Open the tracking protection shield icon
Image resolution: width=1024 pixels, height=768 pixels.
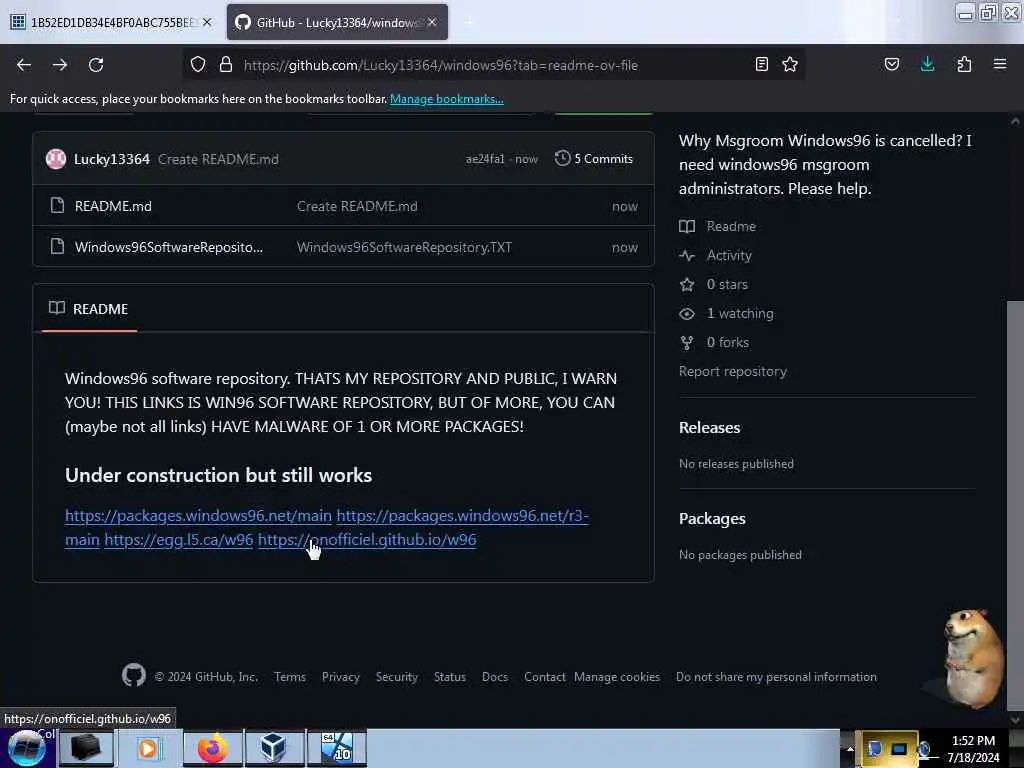198,65
